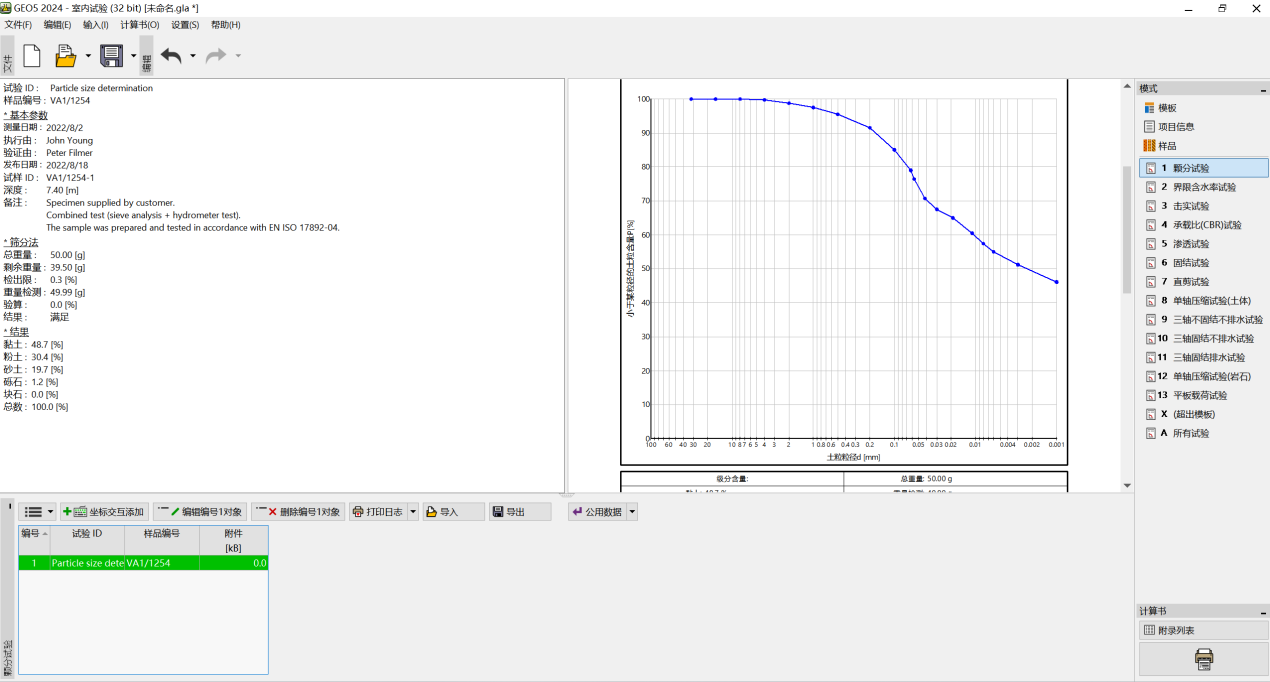Click the 试验 ID column header
Image resolution: width=1270 pixels, height=682 pixels.
[87, 540]
